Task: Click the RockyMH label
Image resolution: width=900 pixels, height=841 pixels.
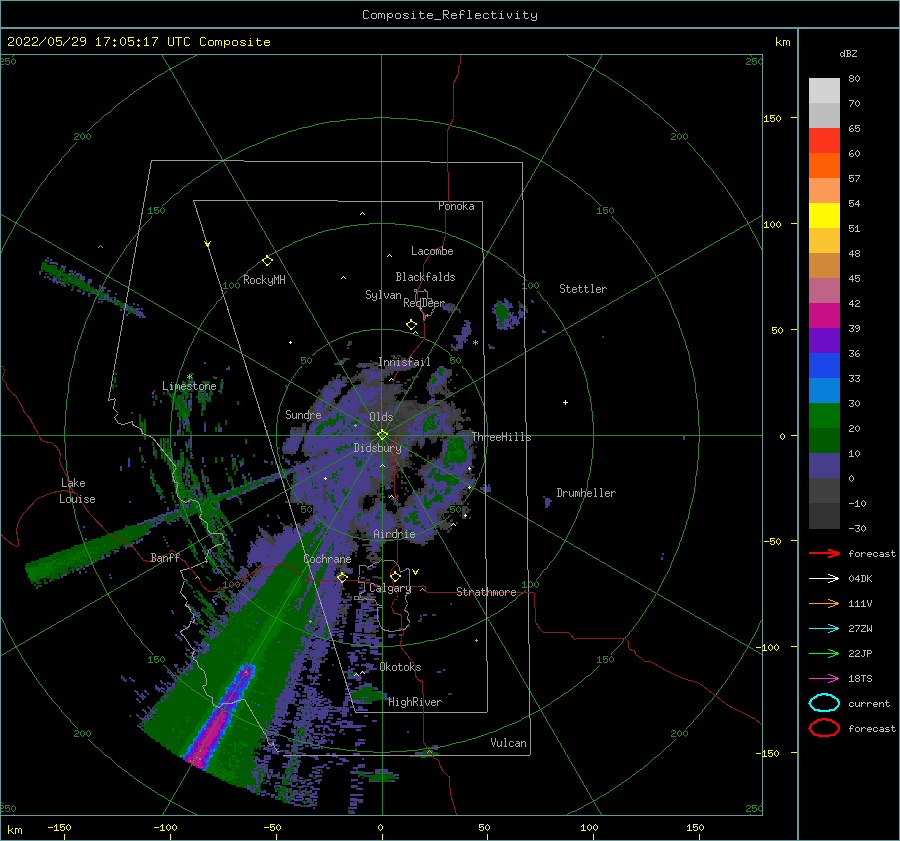Action: [264, 280]
